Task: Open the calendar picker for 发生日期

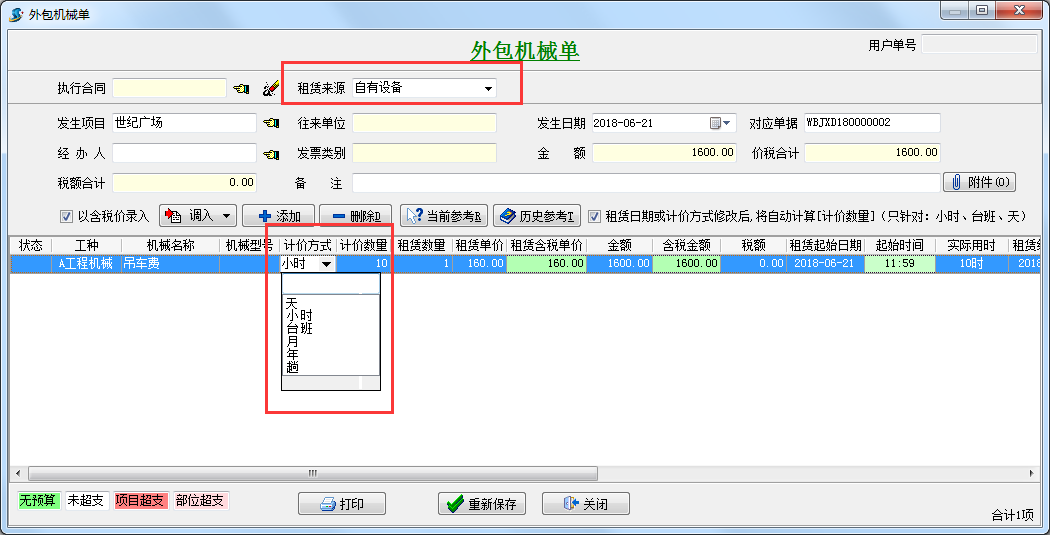Action: tap(721, 123)
